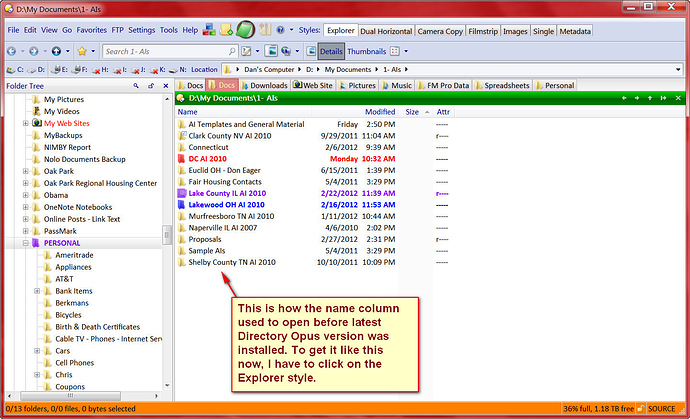Apply the Camera Copy style
690x419 pixels.
[440, 31]
